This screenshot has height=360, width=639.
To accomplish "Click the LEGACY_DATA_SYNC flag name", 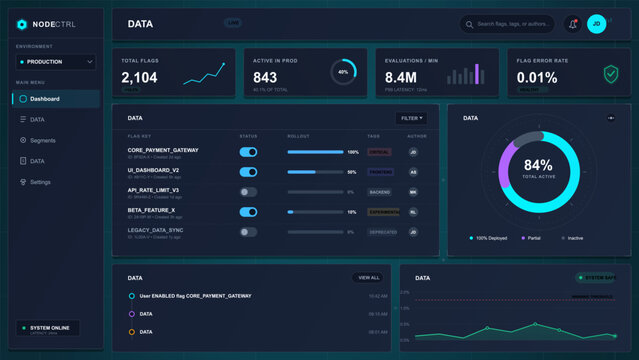I will click(155, 230).
